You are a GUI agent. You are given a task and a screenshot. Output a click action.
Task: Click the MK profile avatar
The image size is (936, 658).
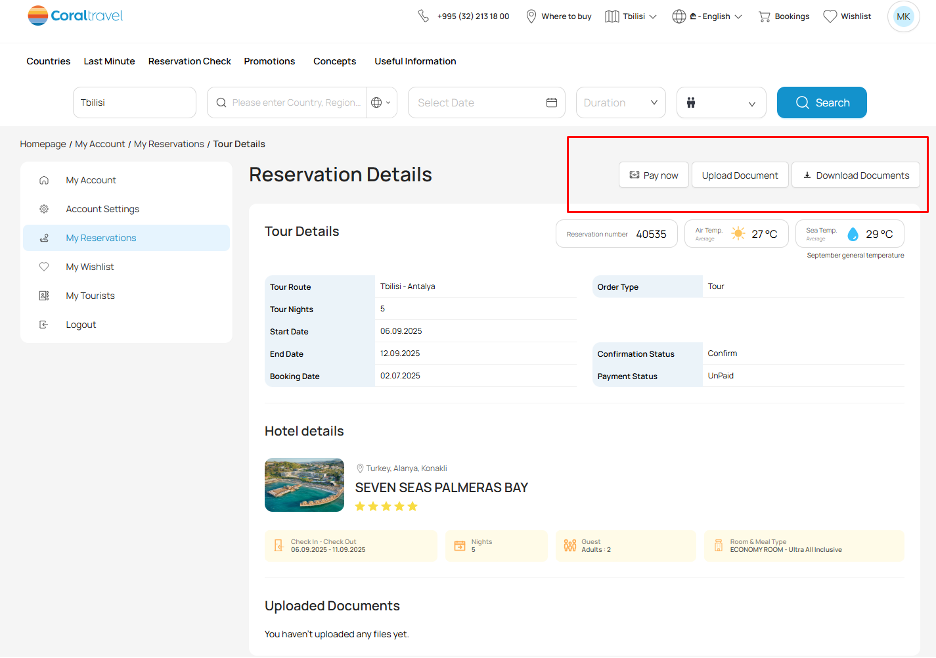click(903, 16)
